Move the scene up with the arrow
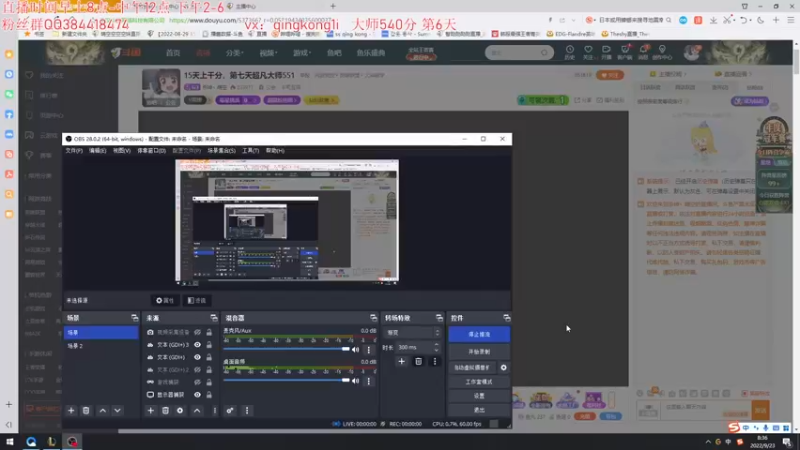This screenshot has height=450, width=800. click(103, 411)
